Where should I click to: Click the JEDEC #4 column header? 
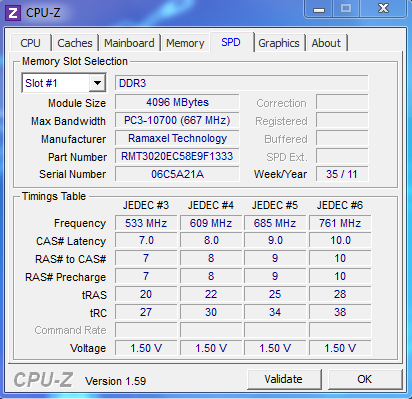point(211,205)
